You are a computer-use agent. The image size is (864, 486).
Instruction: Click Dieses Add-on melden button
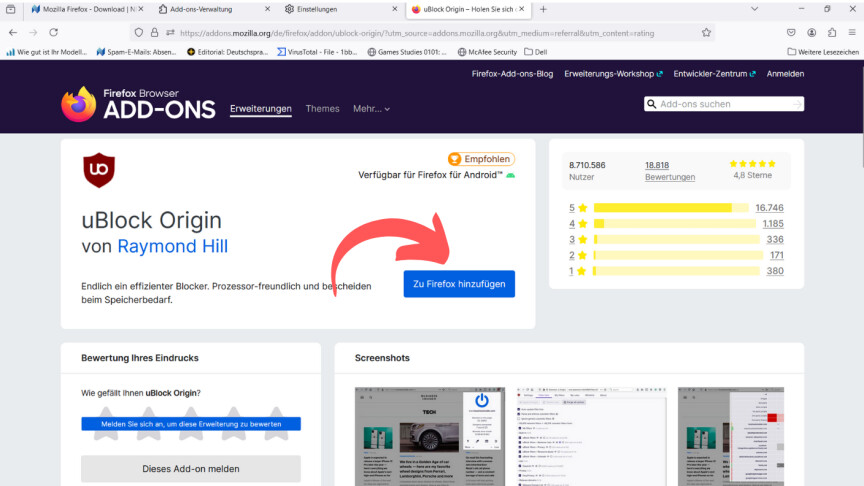(x=191, y=469)
